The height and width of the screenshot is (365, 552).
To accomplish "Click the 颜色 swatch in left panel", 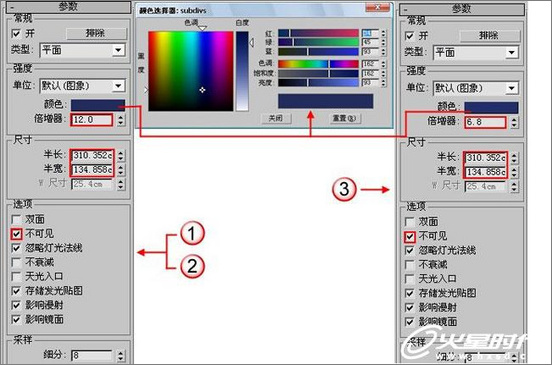I will tap(98, 105).
